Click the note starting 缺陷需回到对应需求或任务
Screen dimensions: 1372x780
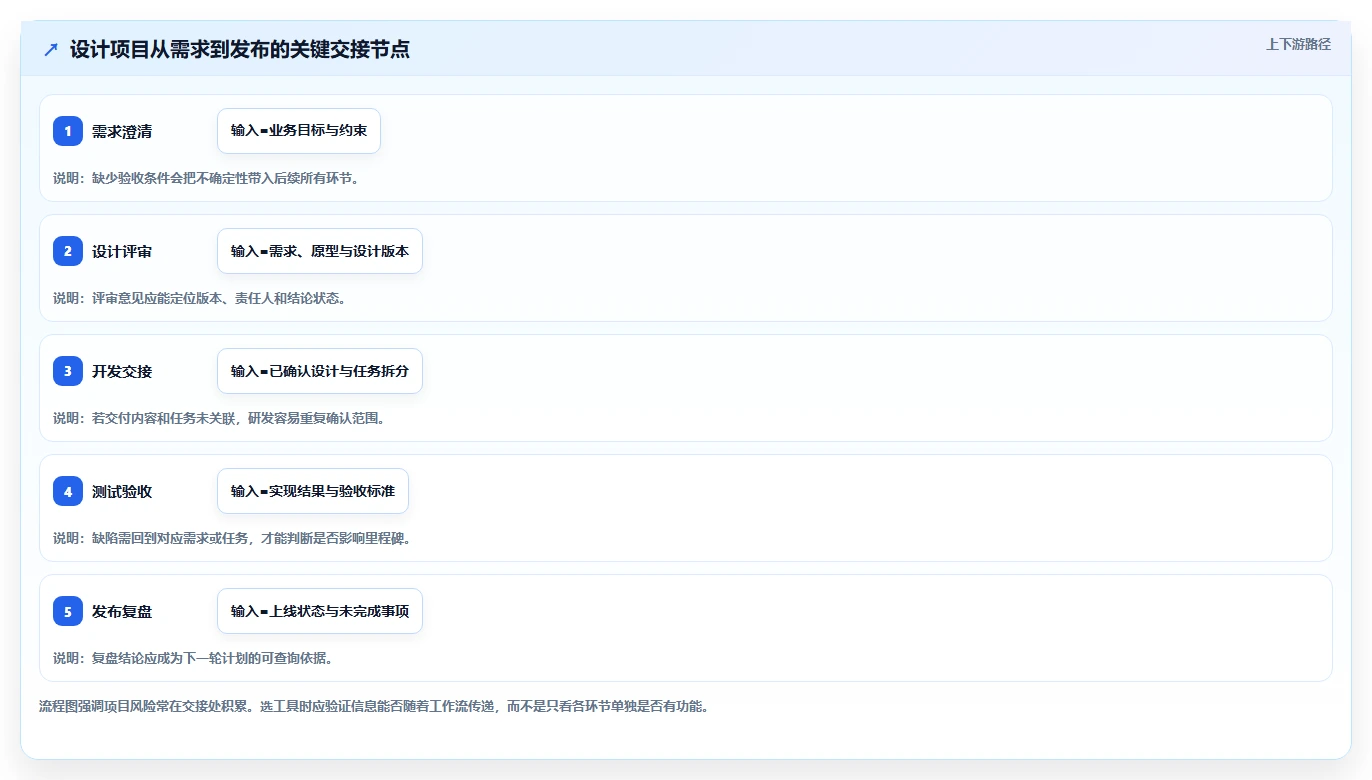[x=251, y=538]
